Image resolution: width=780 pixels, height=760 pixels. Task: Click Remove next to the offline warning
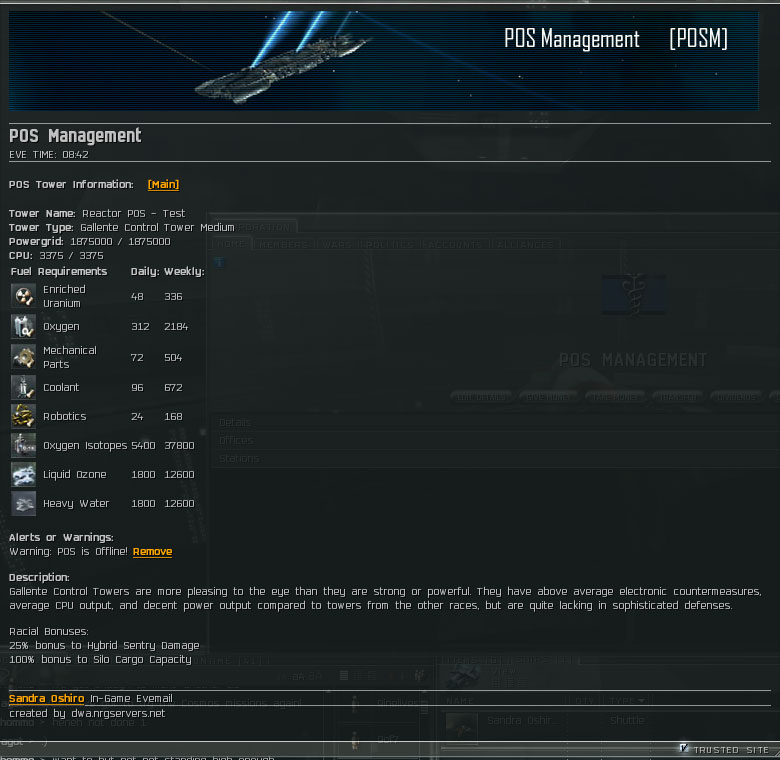[152, 552]
